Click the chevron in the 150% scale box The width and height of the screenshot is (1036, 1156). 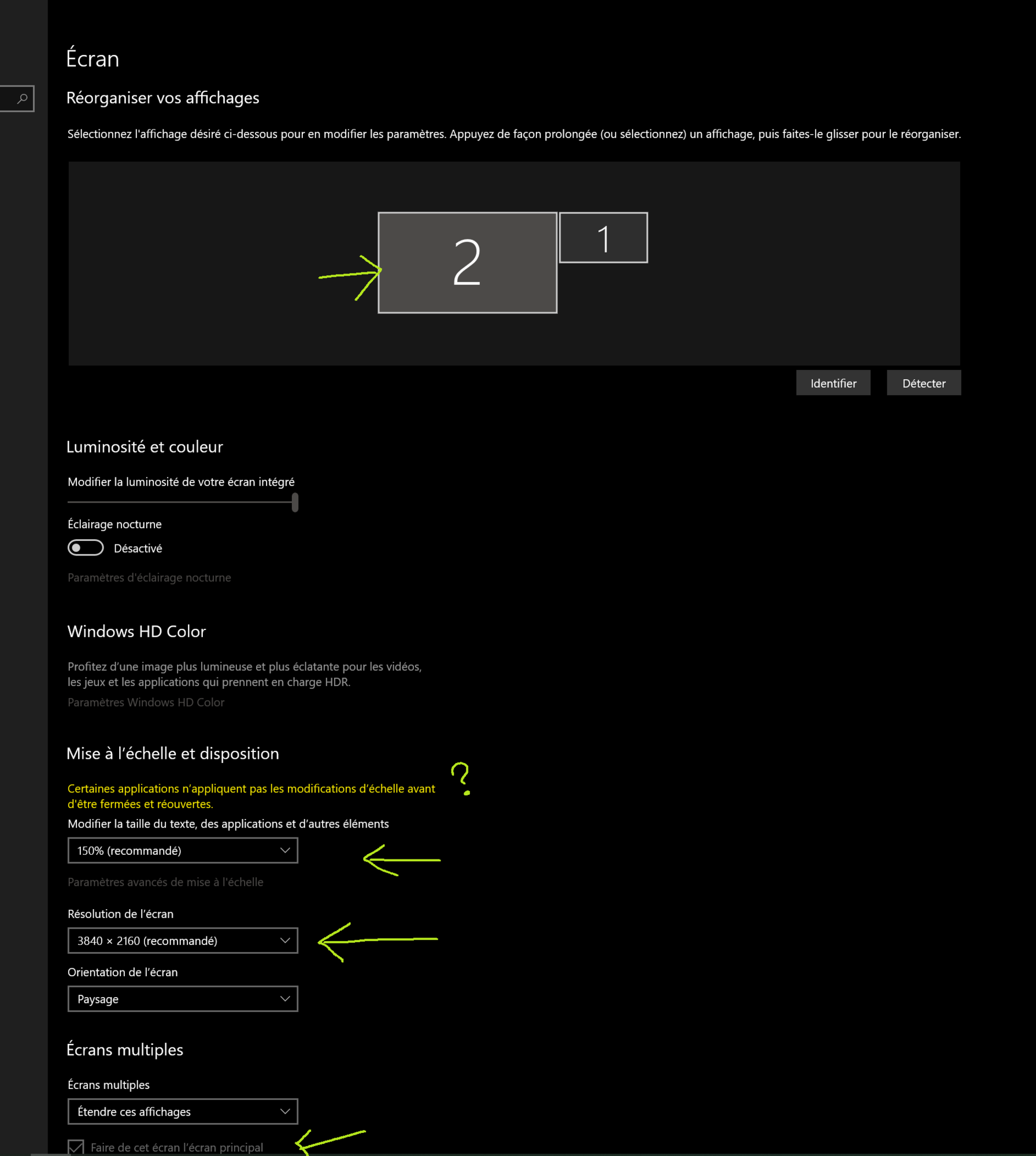click(x=284, y=850)
